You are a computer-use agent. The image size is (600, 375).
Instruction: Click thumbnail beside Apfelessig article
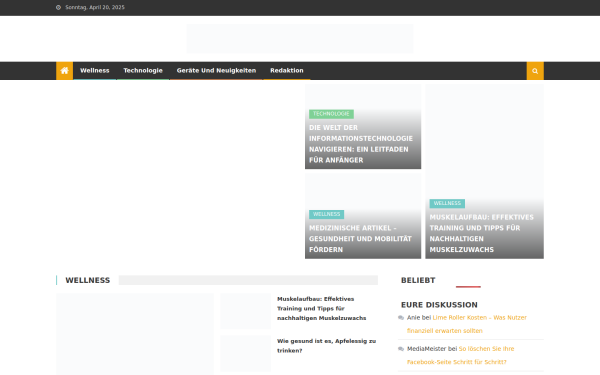(x=245, y=353)
